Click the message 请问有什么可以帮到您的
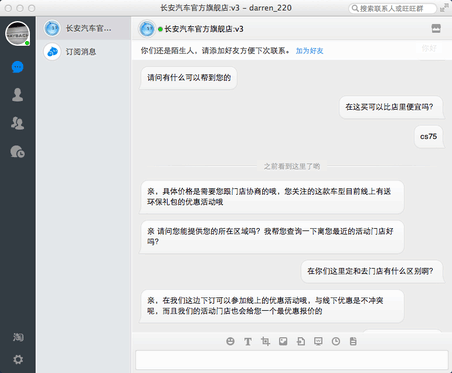Image resolution: width=452 pixels, height=373 pixels. [x=189, y=78]
